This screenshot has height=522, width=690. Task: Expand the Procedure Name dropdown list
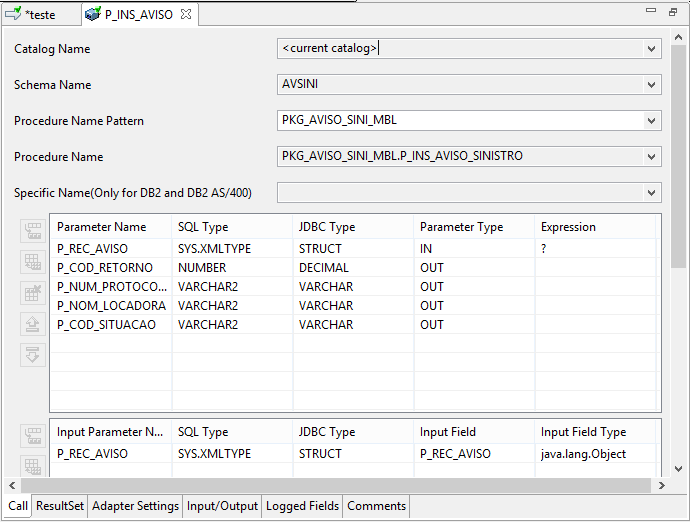[x=651, y=157]
